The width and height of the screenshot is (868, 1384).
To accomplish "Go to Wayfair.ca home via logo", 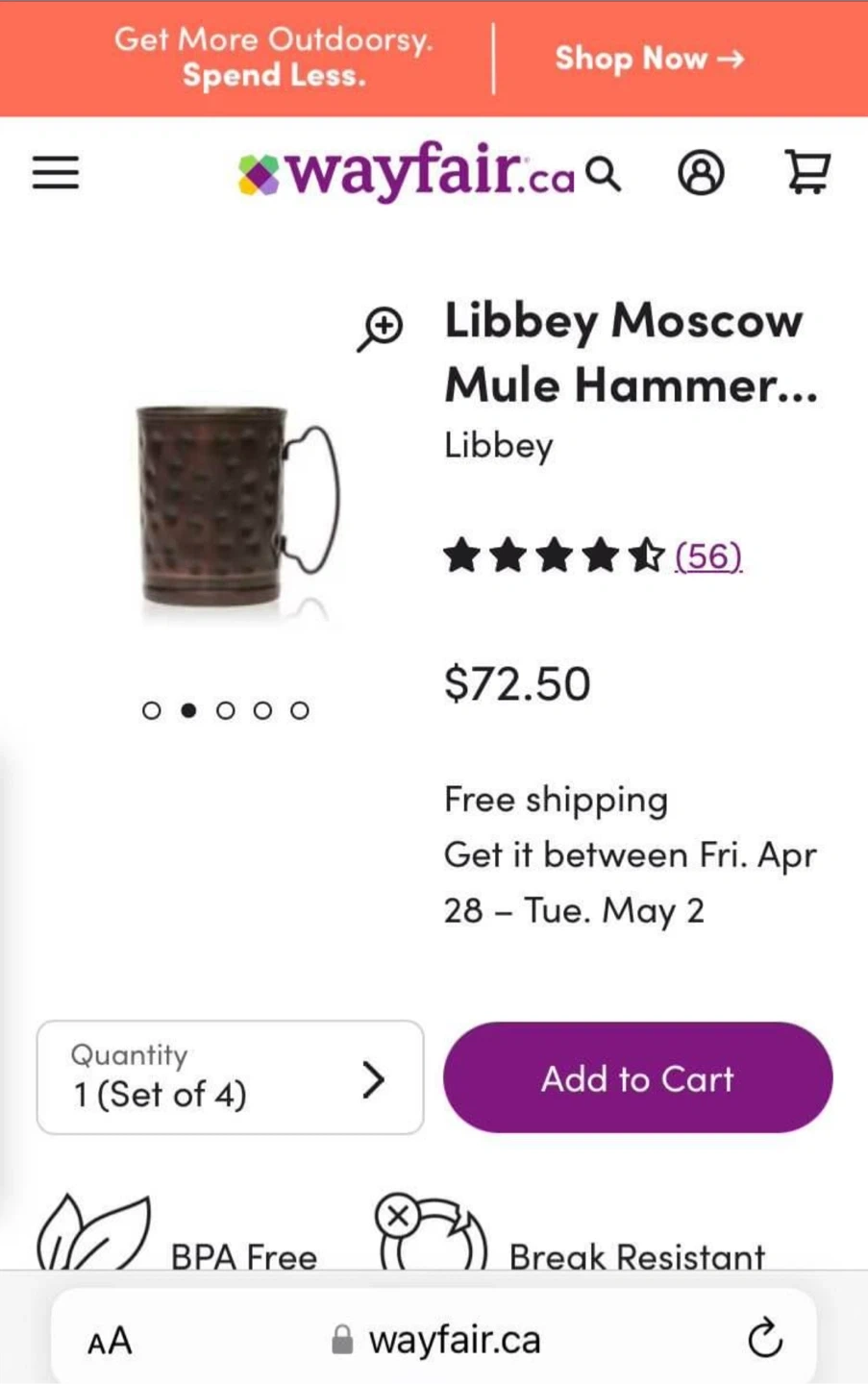I will 406,174.
